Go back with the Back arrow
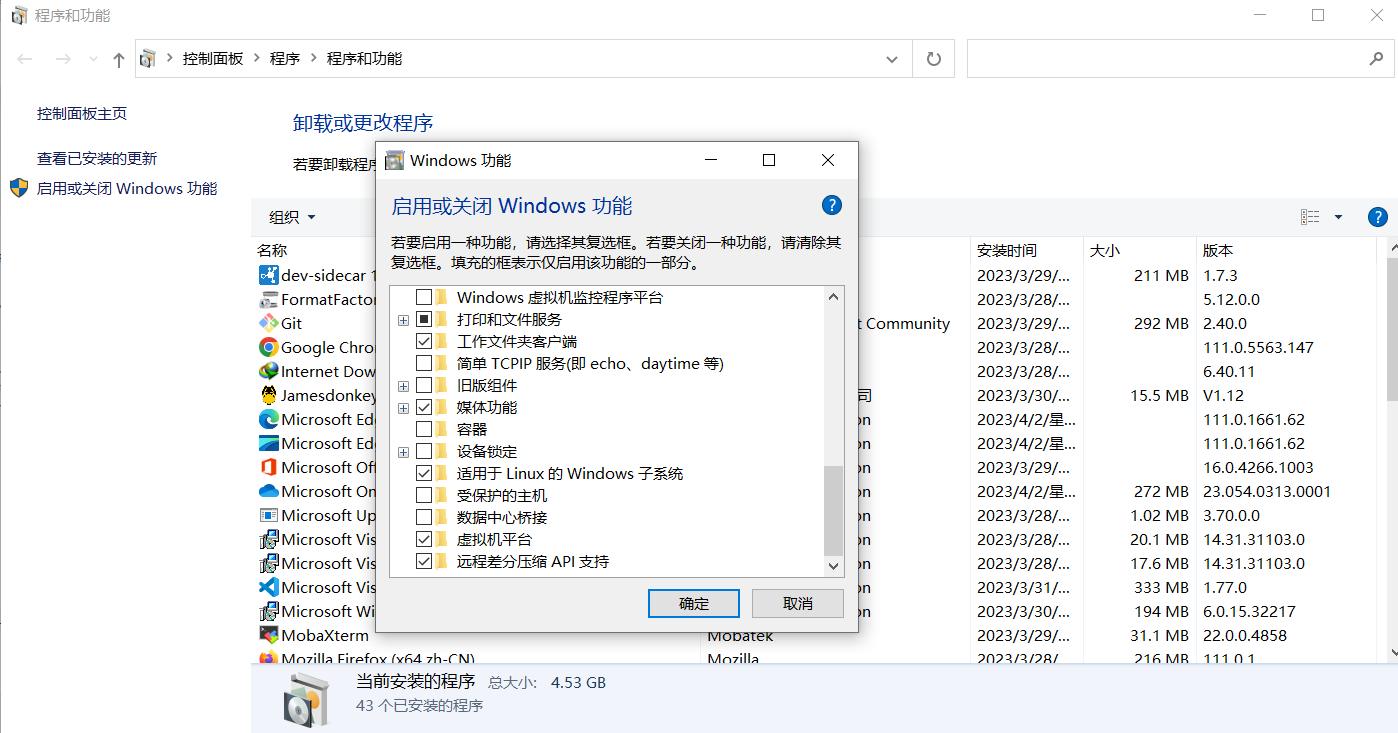 [x=25, y=59]
